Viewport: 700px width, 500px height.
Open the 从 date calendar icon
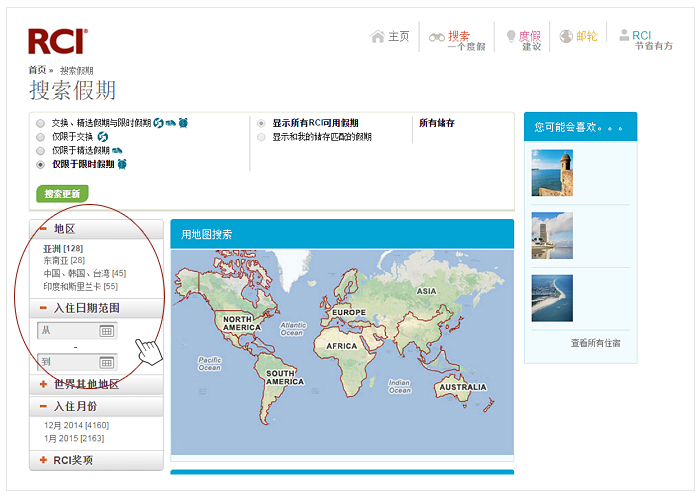pyautogui.click(x=107, y=331)
